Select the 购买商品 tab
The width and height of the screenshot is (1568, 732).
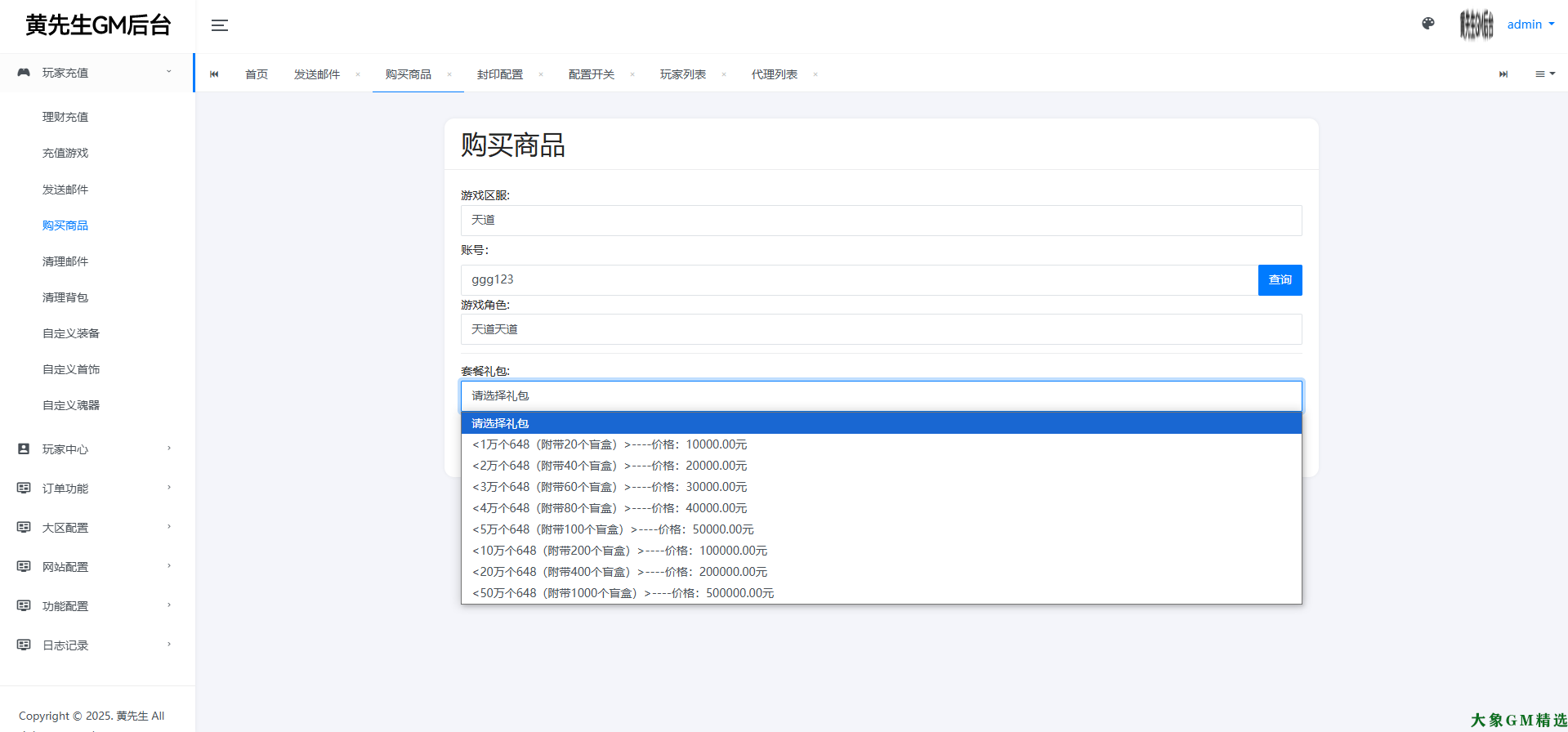click(409, 74)
